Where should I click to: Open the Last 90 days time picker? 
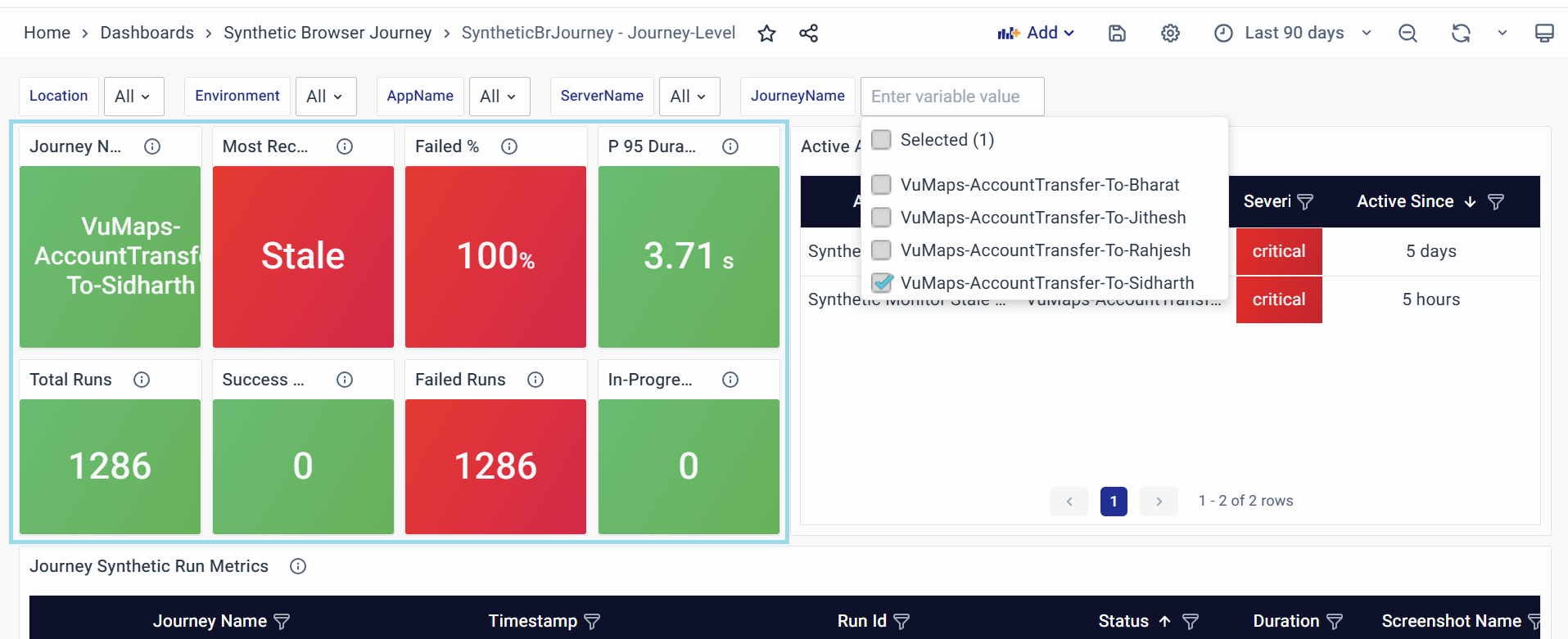pyautogui.click(x=1293, y=34)
